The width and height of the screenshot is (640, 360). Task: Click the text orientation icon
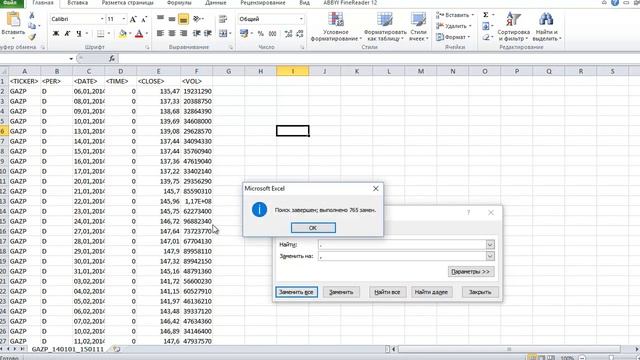pyautogui.click(x=197, y=19)
